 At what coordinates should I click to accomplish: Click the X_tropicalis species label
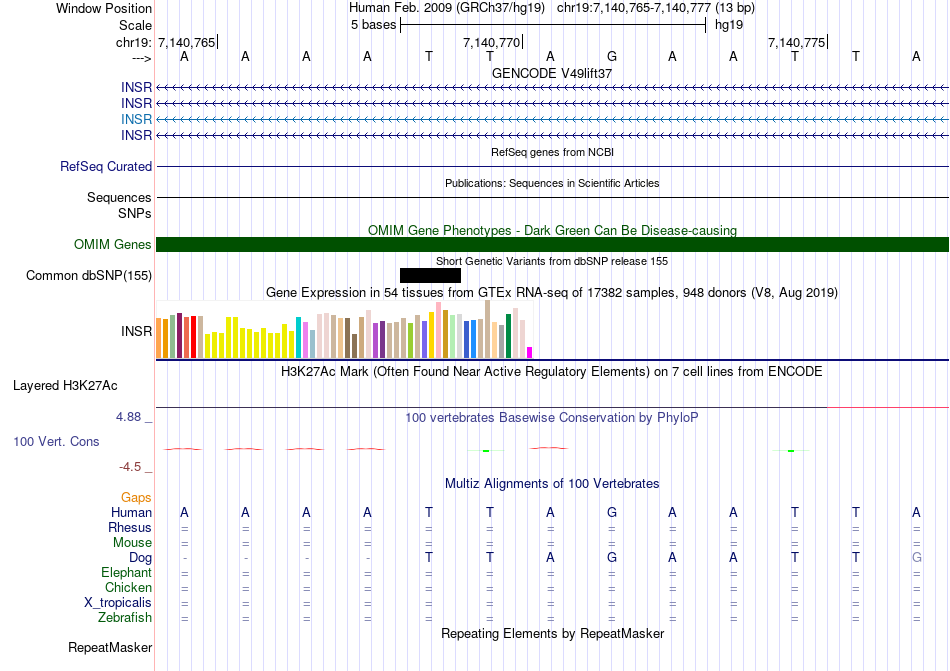point(118,603)
